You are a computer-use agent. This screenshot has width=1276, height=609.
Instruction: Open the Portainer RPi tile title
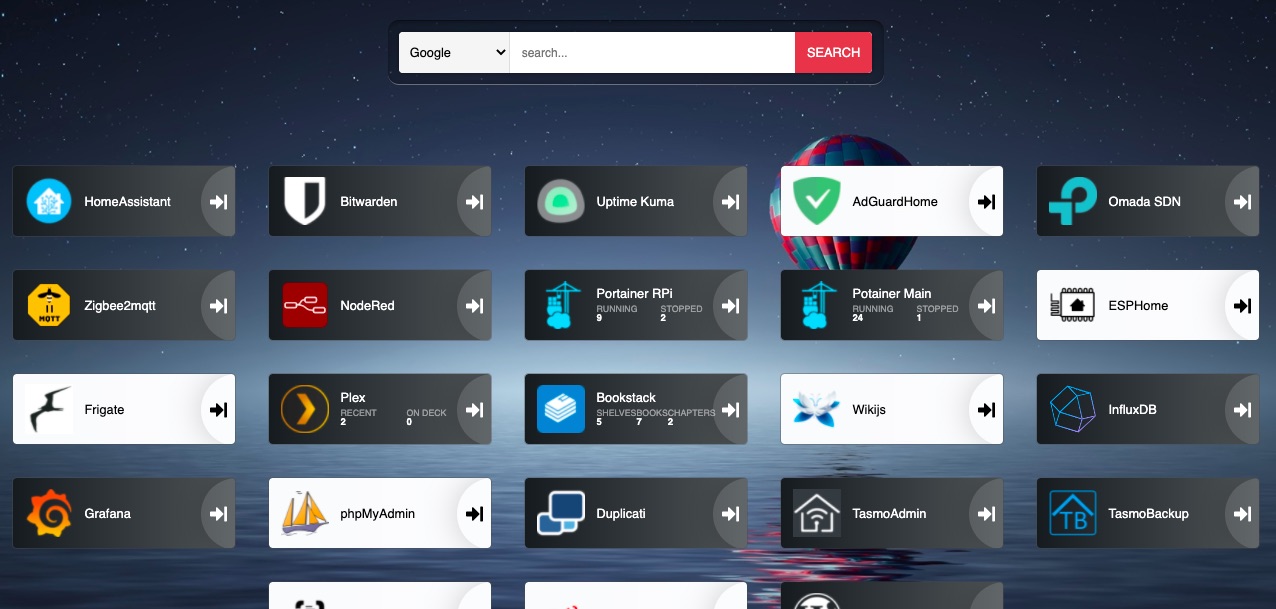coord(634,293)
